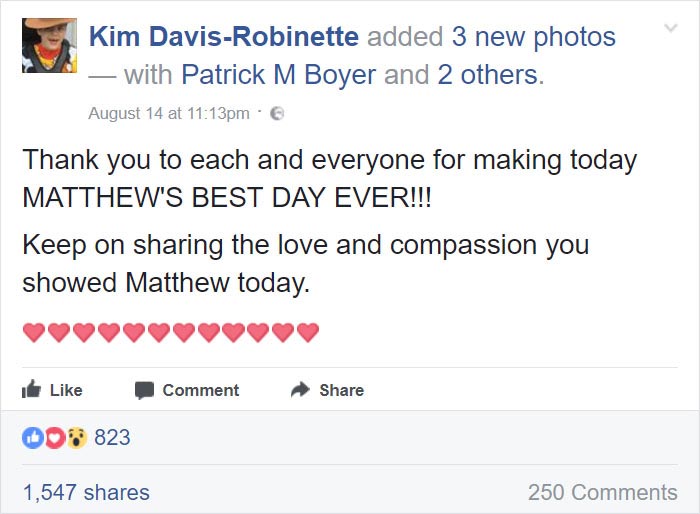View the 823 reactions count

[x=112, y=438]
